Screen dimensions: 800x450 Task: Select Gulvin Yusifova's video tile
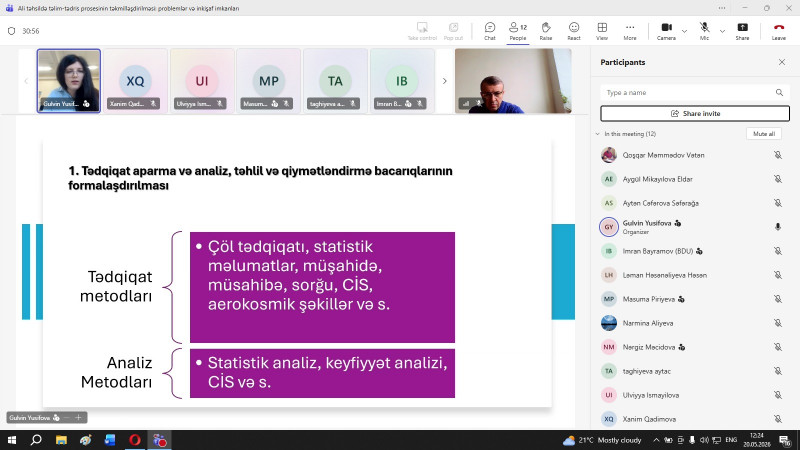(68, 81)
